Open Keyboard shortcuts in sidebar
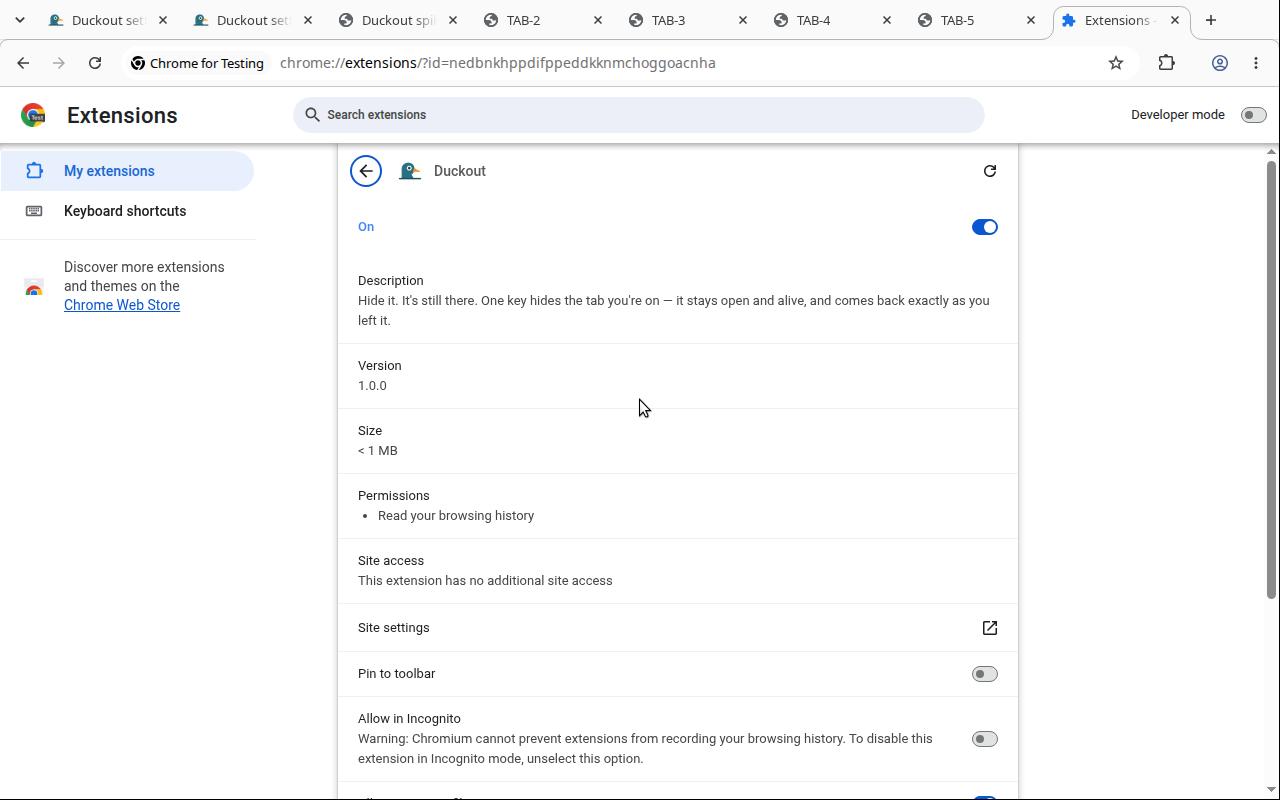 click(127, 211)
